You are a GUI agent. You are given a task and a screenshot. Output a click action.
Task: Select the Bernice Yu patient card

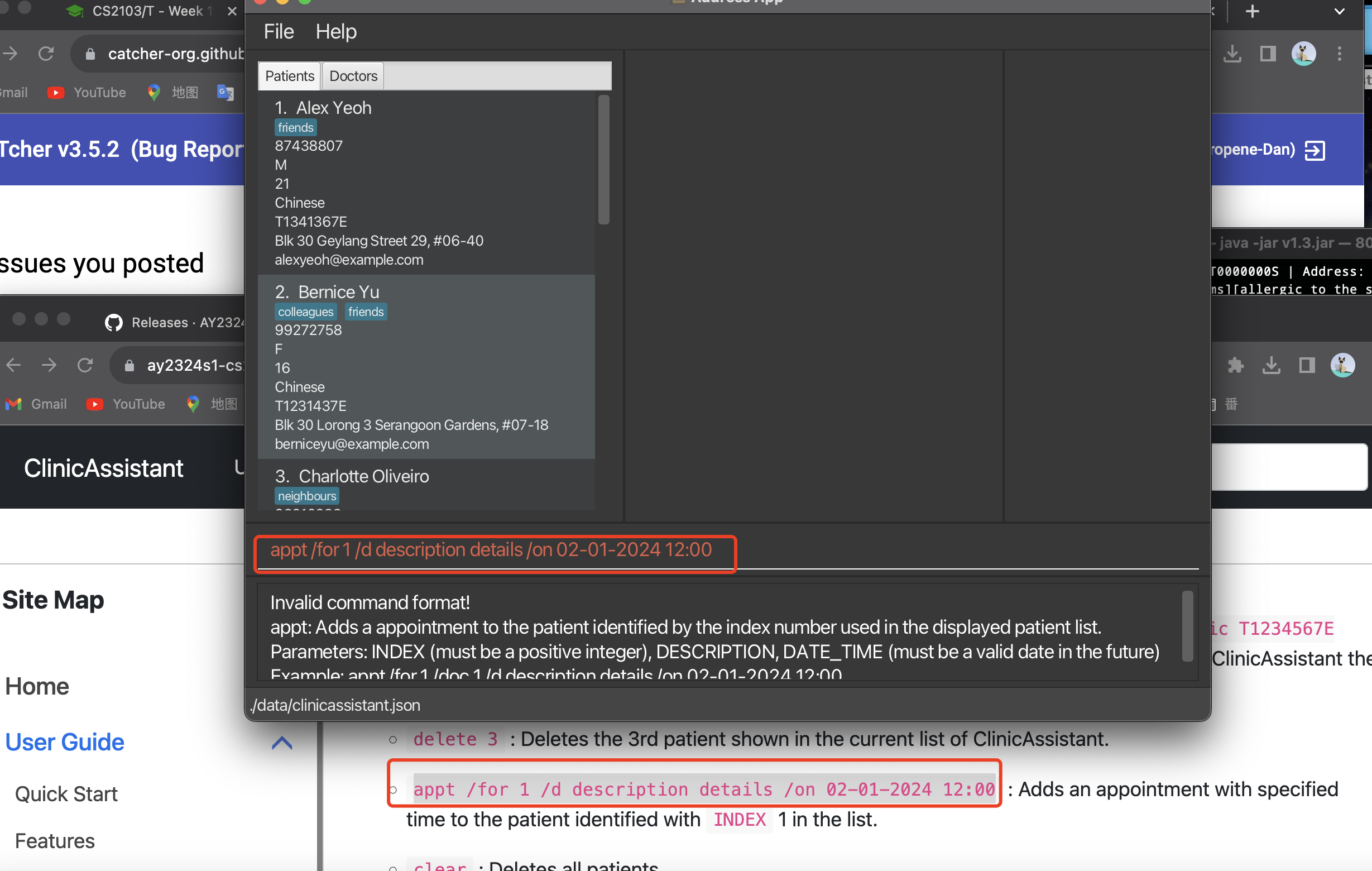coord(426,367)
